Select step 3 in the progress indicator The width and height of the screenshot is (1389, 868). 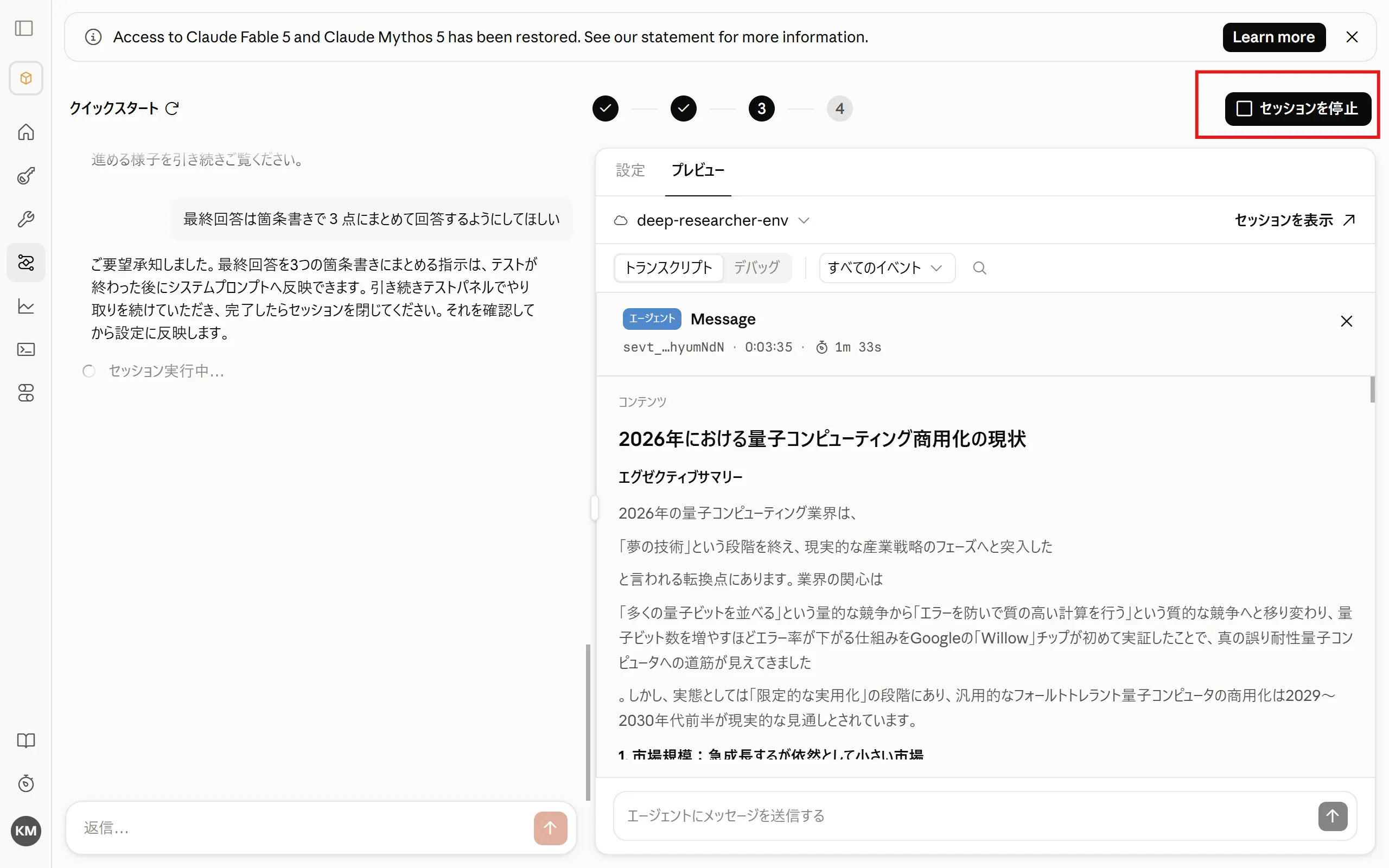point(761,108)
